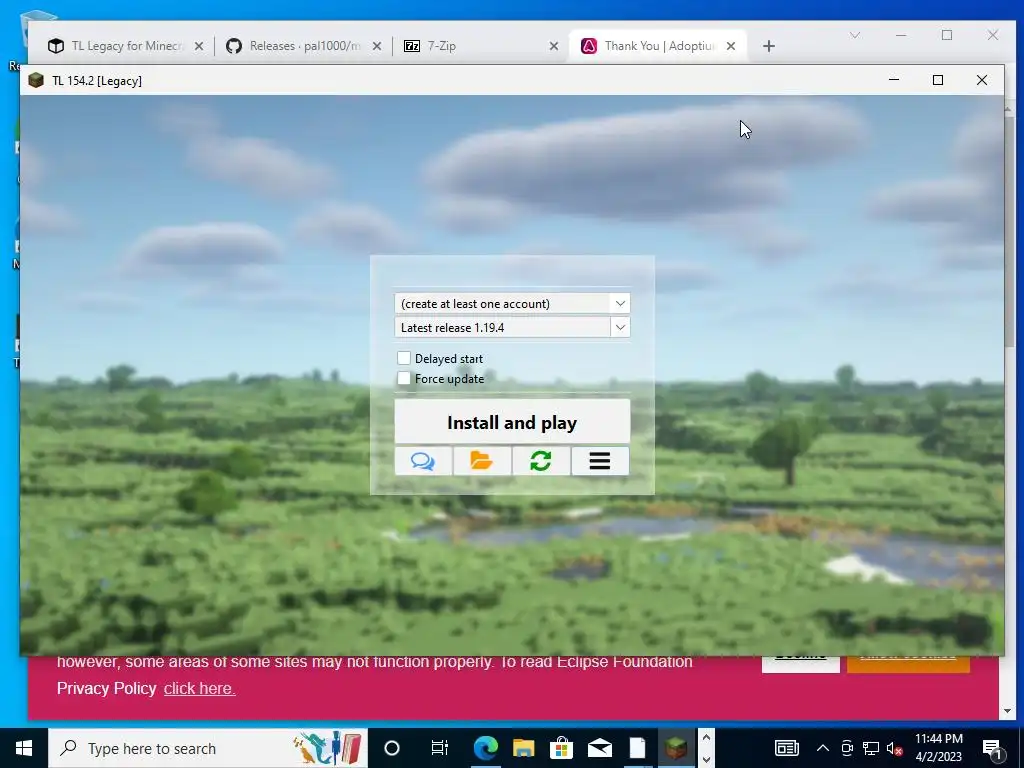Image resolution: width=1024 pixels, height=768 pixels.
Task: Enable the Force update checkbox
Action: [x=404, y=378]
